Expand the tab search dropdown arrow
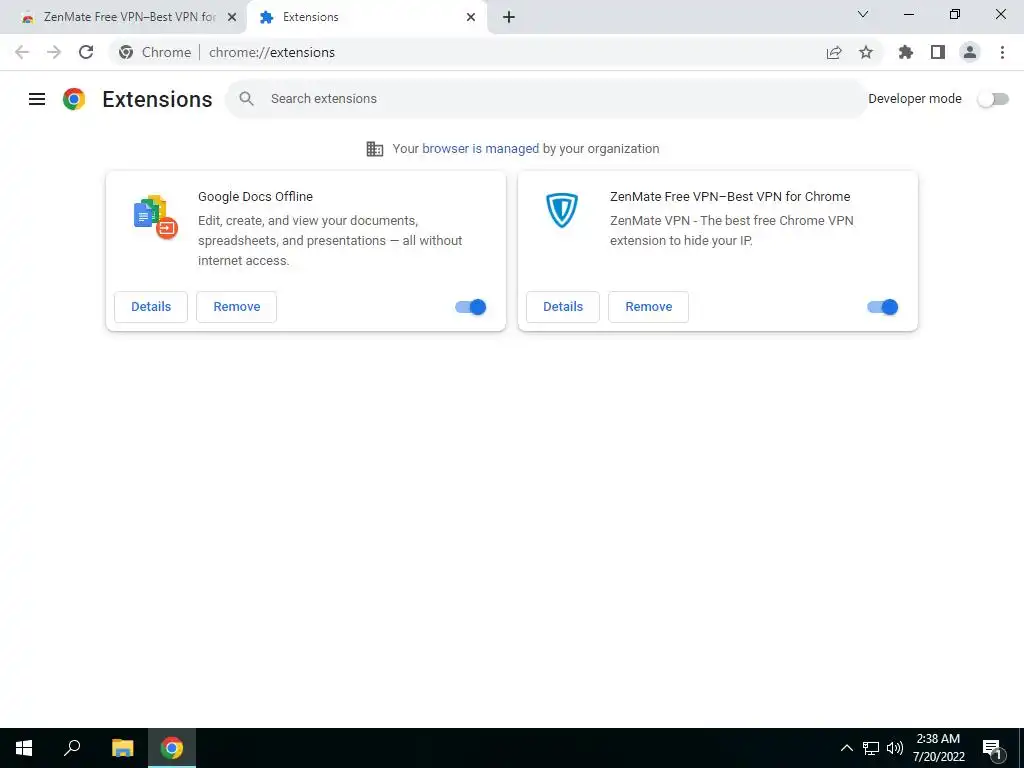This screenshot has height=768, width=1024. (863, 14)
